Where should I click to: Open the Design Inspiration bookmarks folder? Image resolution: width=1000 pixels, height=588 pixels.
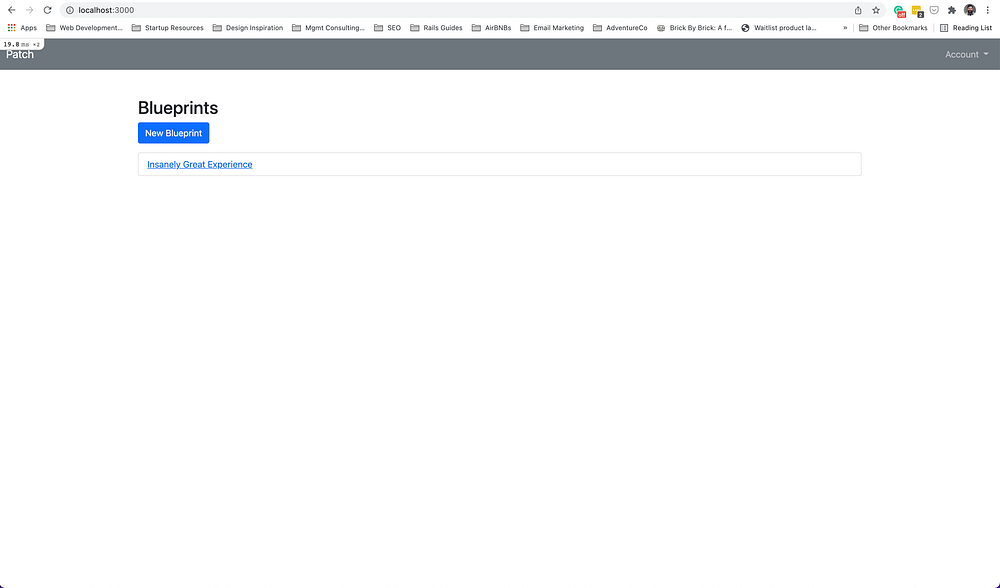[247, 28]
